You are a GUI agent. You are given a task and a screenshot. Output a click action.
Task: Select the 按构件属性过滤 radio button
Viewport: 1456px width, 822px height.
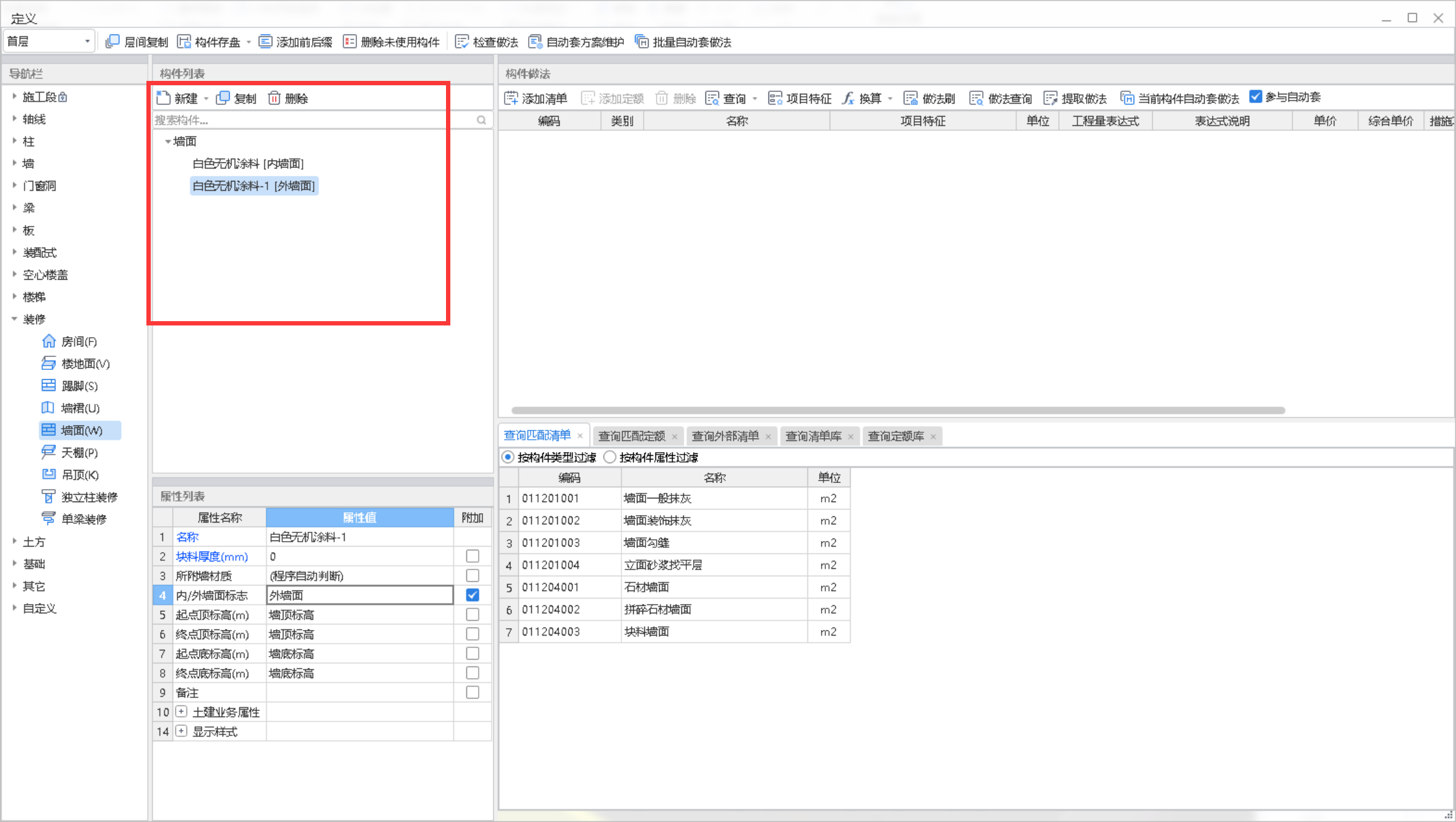(610, 457)
